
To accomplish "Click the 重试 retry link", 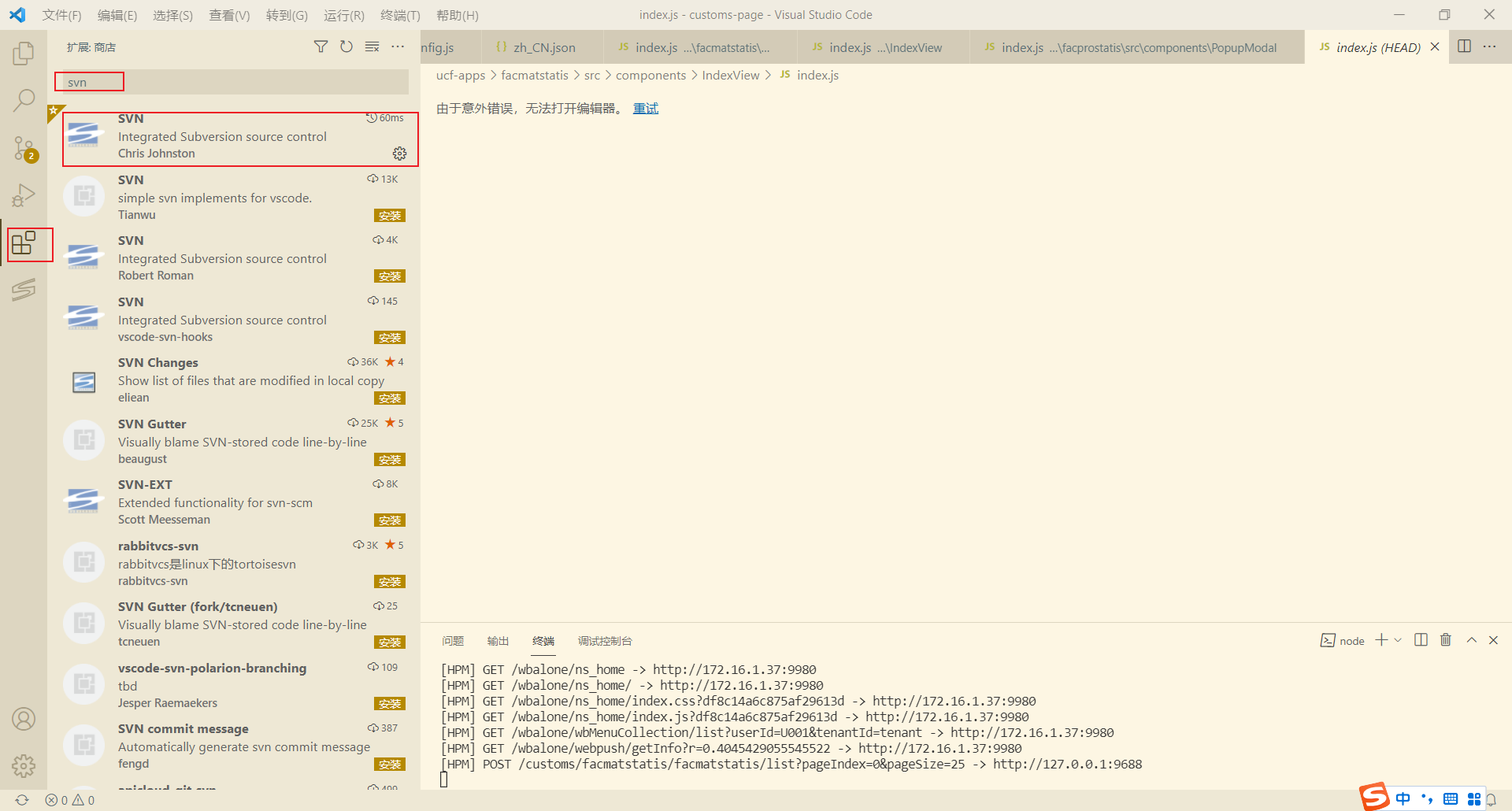I will (646, 109).
